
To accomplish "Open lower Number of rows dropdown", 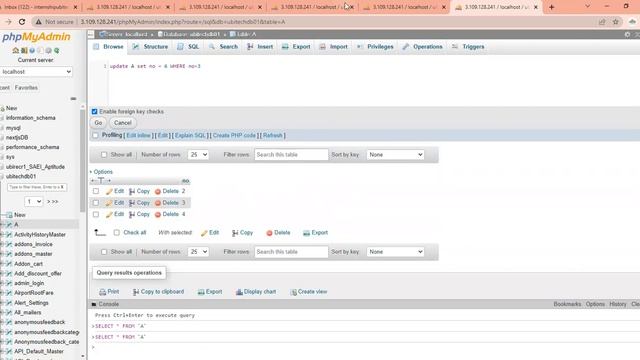I will (x=198, y=252).
